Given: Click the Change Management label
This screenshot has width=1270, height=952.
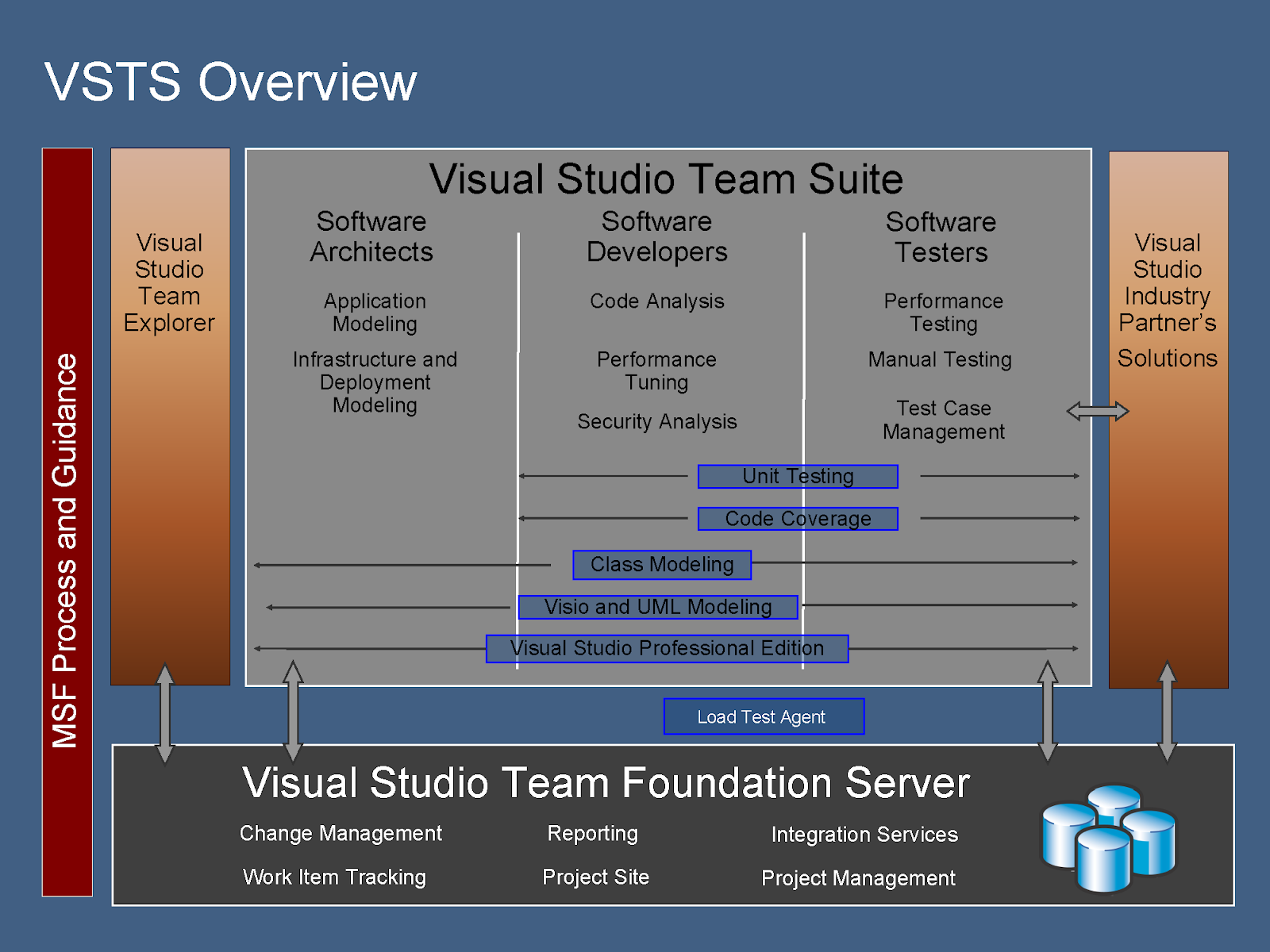Looking at the screenshot, I should [341, 833].
